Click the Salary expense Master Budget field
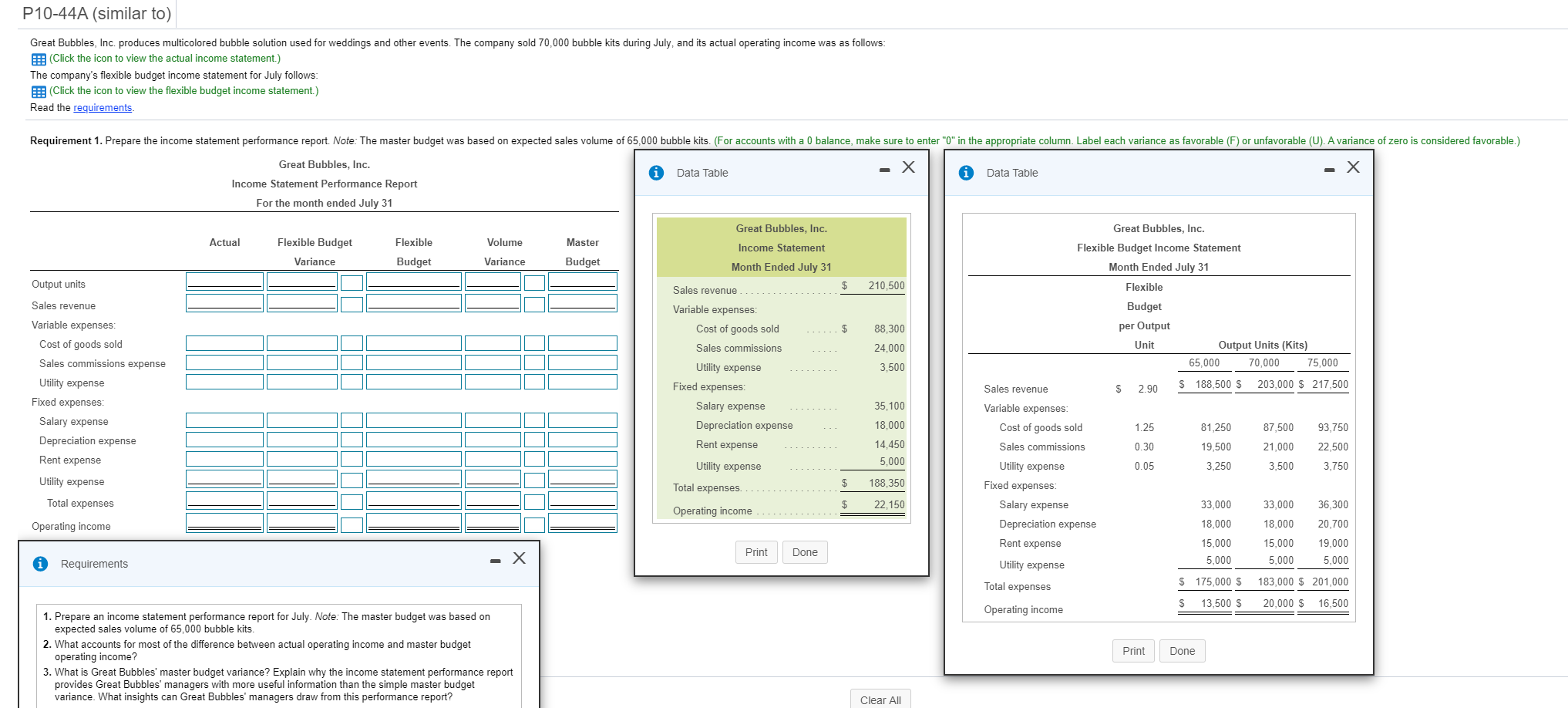 583,420
